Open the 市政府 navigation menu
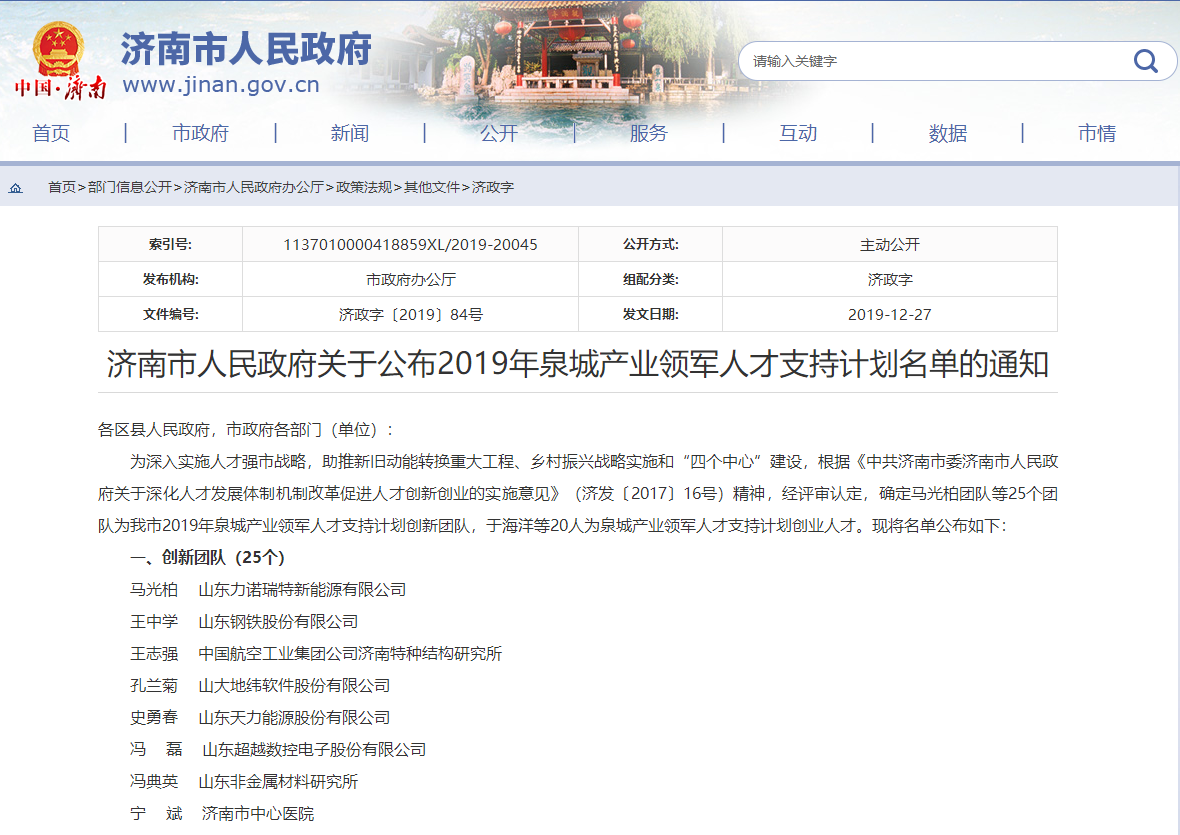This screenshot has width=1180, height=835. (200, 133)
